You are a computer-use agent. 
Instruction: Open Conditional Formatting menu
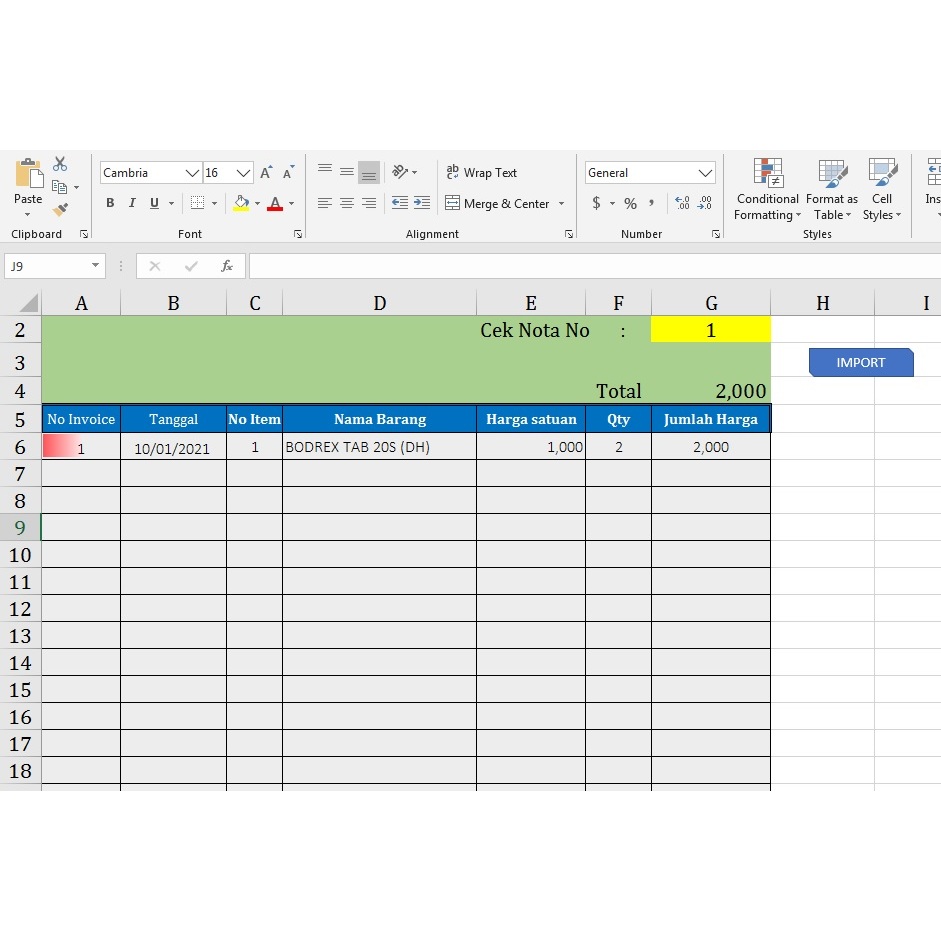pyautogui.click(x=768, y=190)
